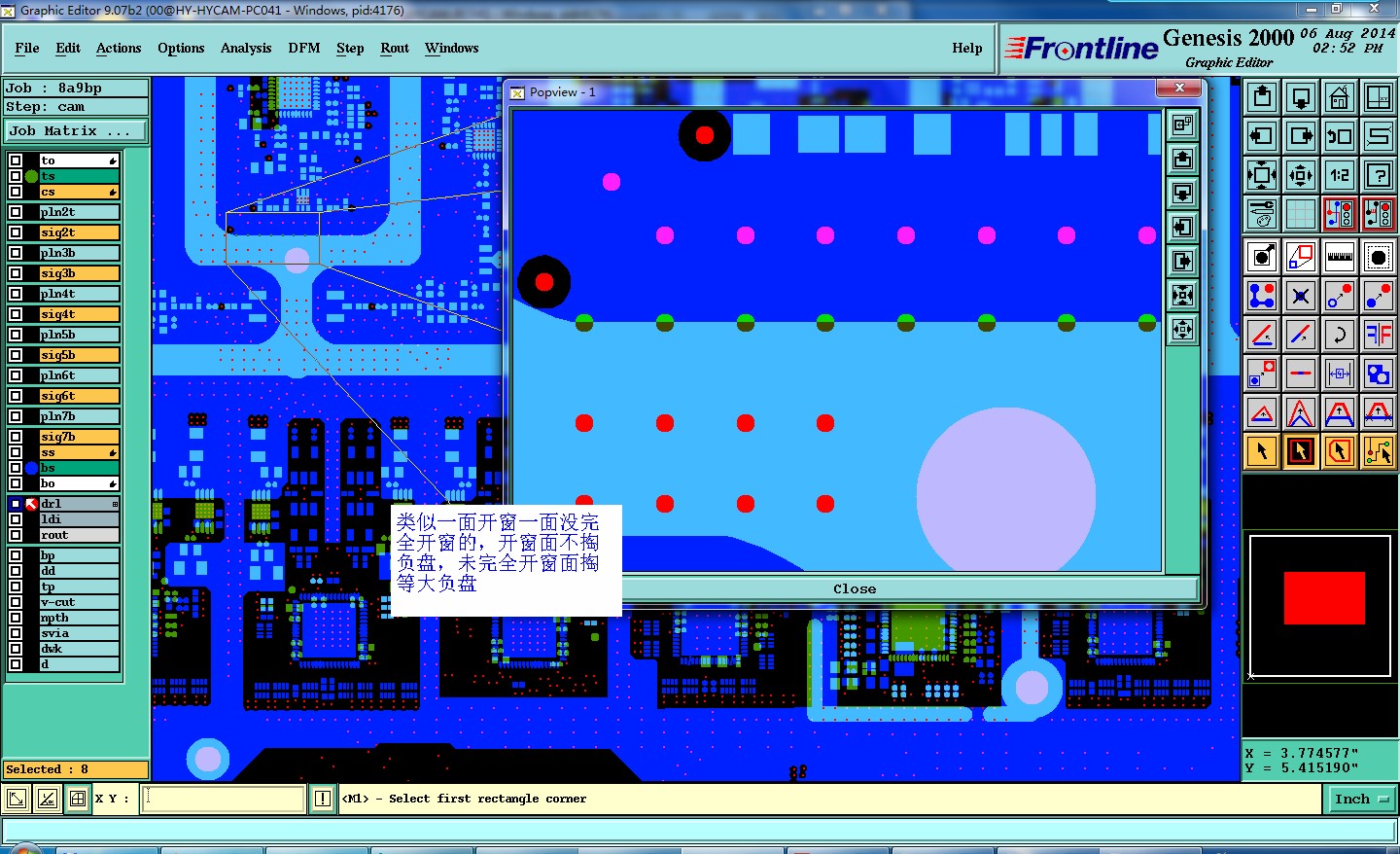Screen dimensions: 1400x854
Task: Open the Inch units dropdown
Action: pyautogui.click(x=1361, y=800)
